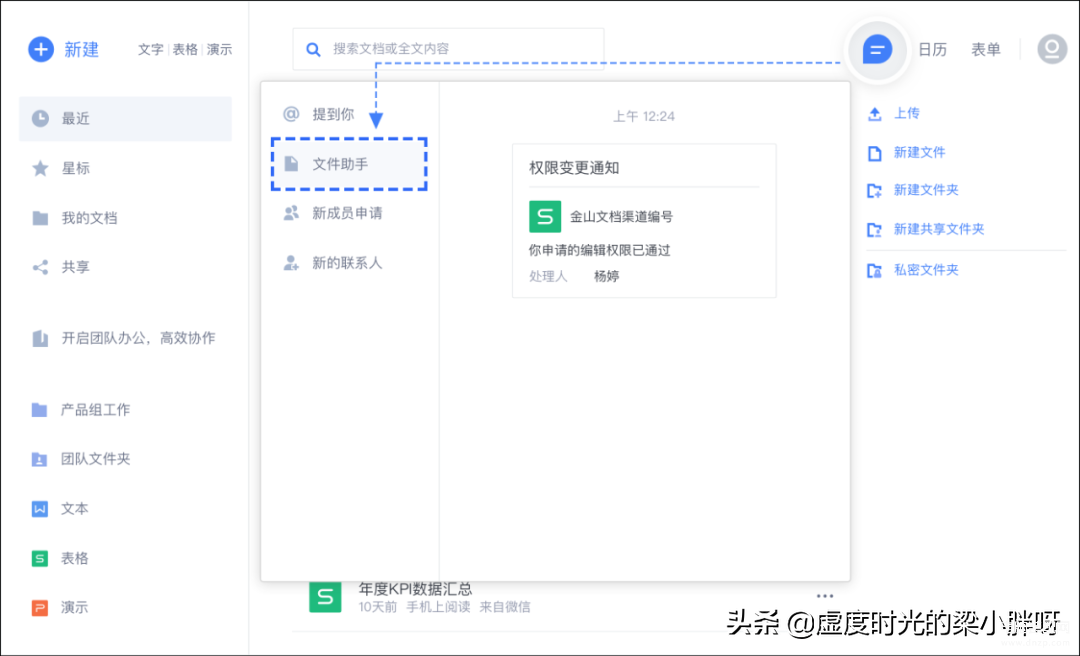Click folder icon beside 我的文档
Screen dimensions: 1080x656
pyautogui.click(x=41, y=218)
